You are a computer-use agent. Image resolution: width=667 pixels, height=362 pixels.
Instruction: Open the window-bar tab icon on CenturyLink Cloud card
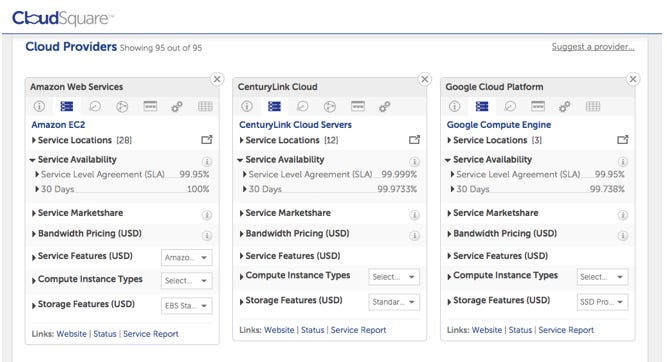click(358, 106)
